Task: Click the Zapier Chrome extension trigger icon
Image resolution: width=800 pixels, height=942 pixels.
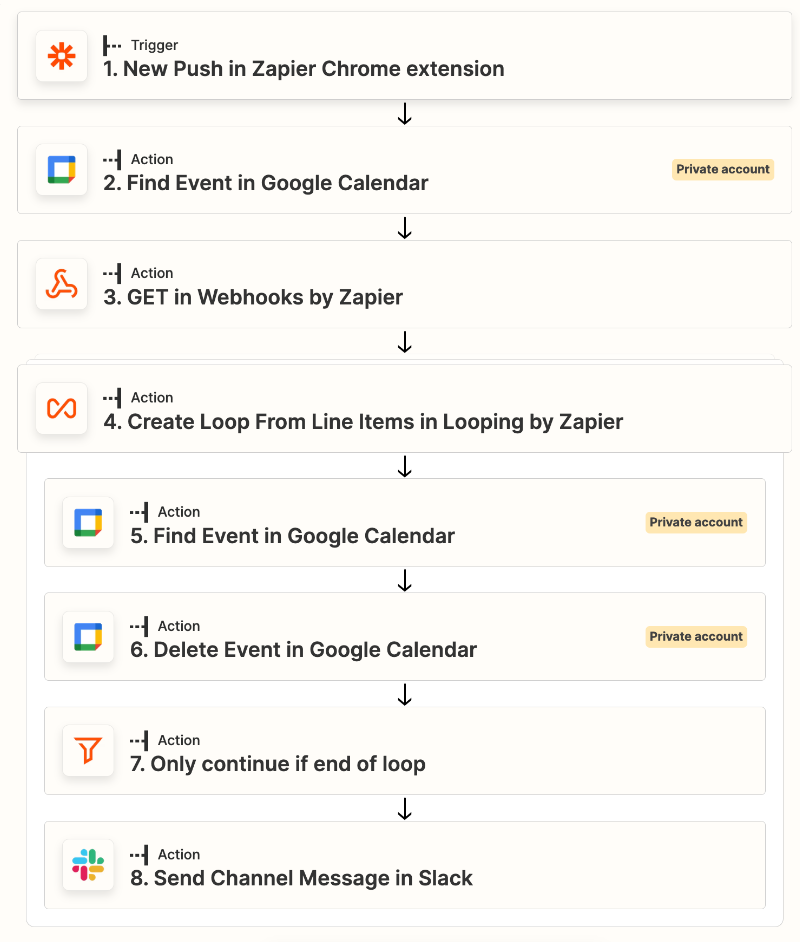Action: 61,56
